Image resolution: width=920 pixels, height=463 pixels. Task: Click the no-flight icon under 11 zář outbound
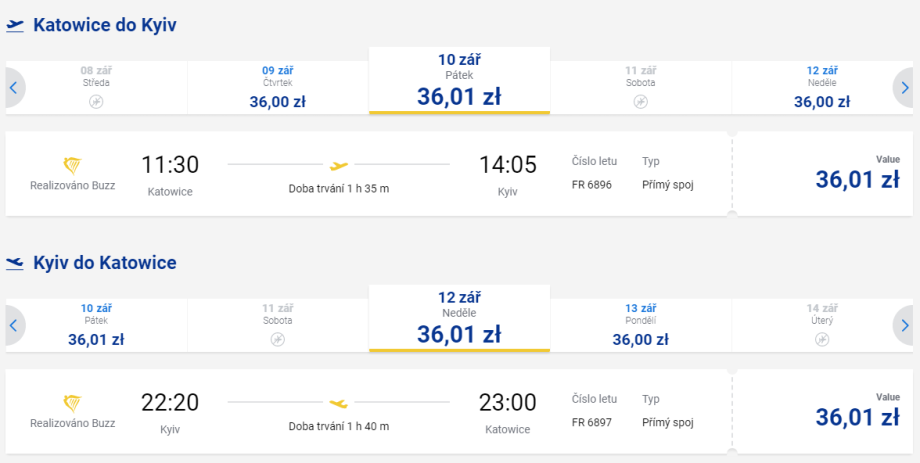coord(640,102)
